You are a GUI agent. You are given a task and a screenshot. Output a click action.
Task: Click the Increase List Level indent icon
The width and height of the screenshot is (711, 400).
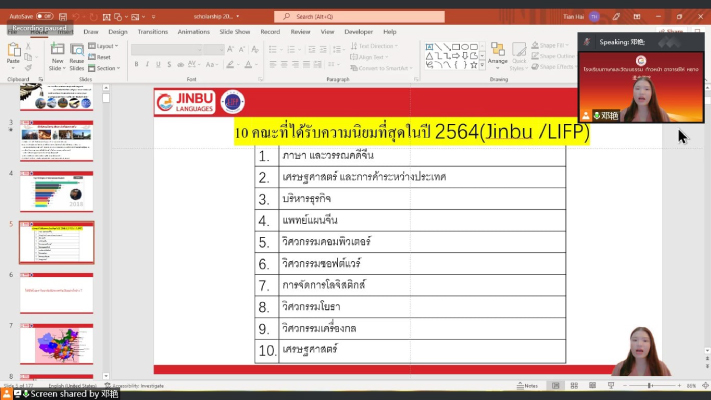point(323,49)
